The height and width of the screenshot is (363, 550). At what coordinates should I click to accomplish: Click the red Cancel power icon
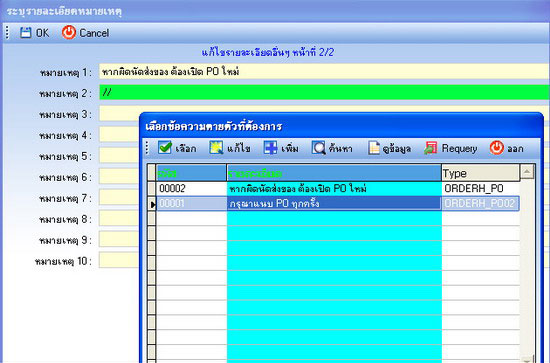(x=69, y=32)
